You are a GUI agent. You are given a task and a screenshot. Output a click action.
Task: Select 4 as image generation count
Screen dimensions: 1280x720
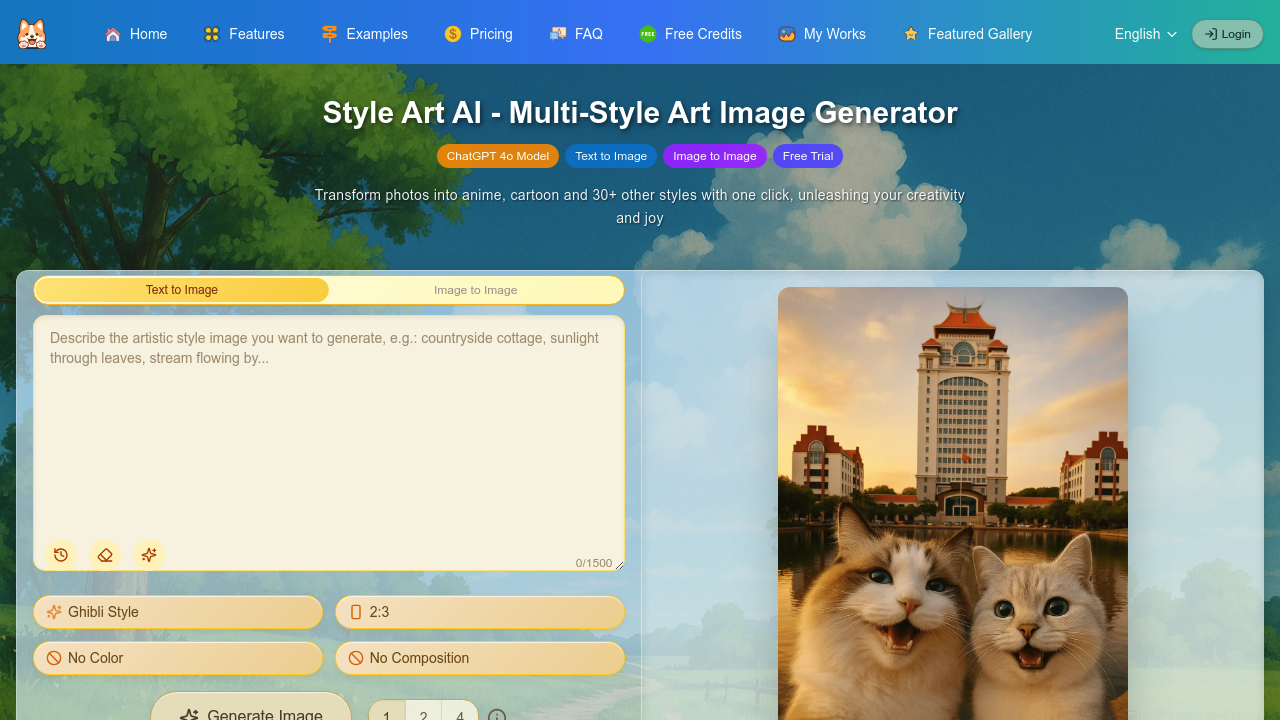point(460,714)
